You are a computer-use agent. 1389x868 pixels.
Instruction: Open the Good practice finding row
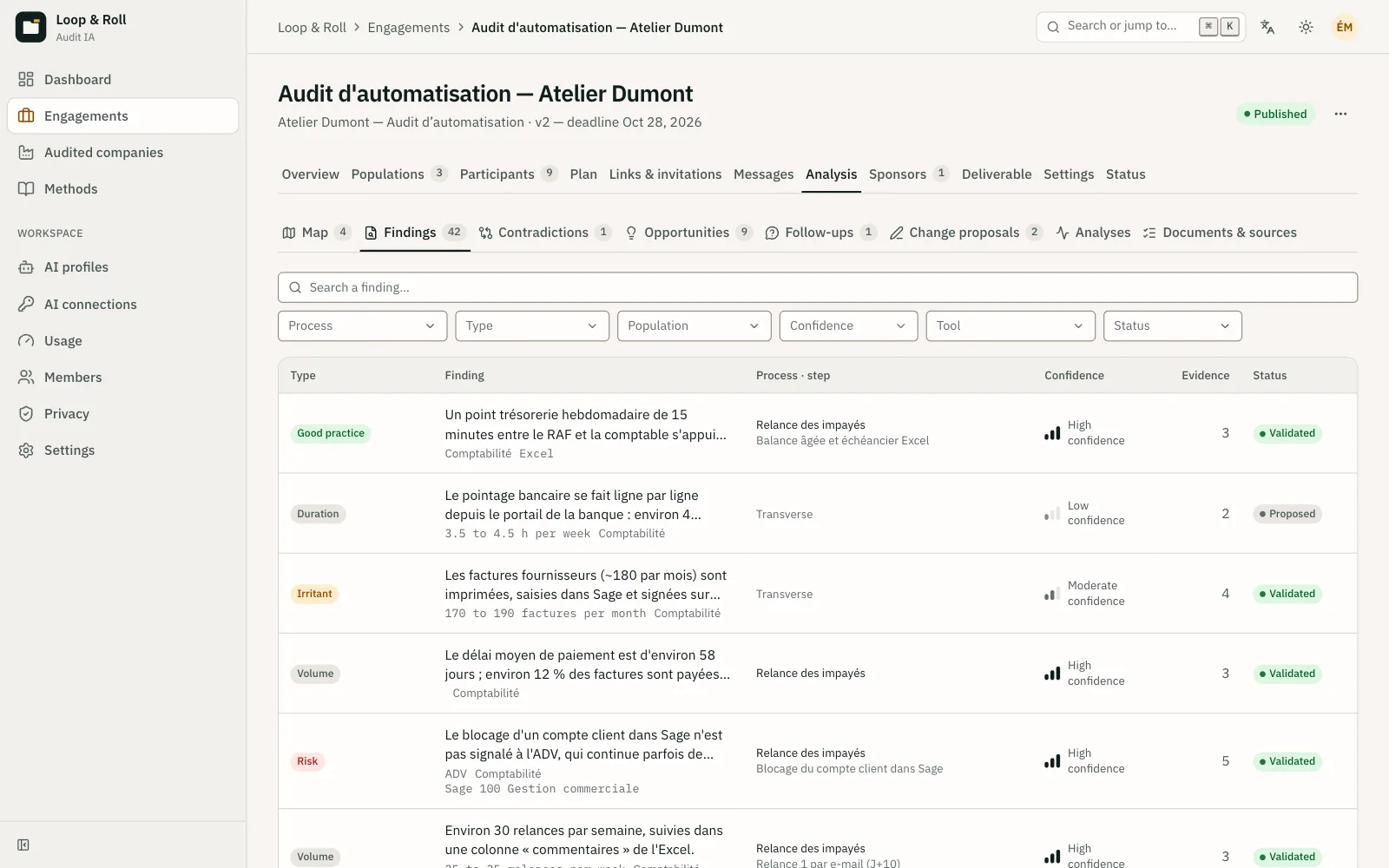pos(818,433)
